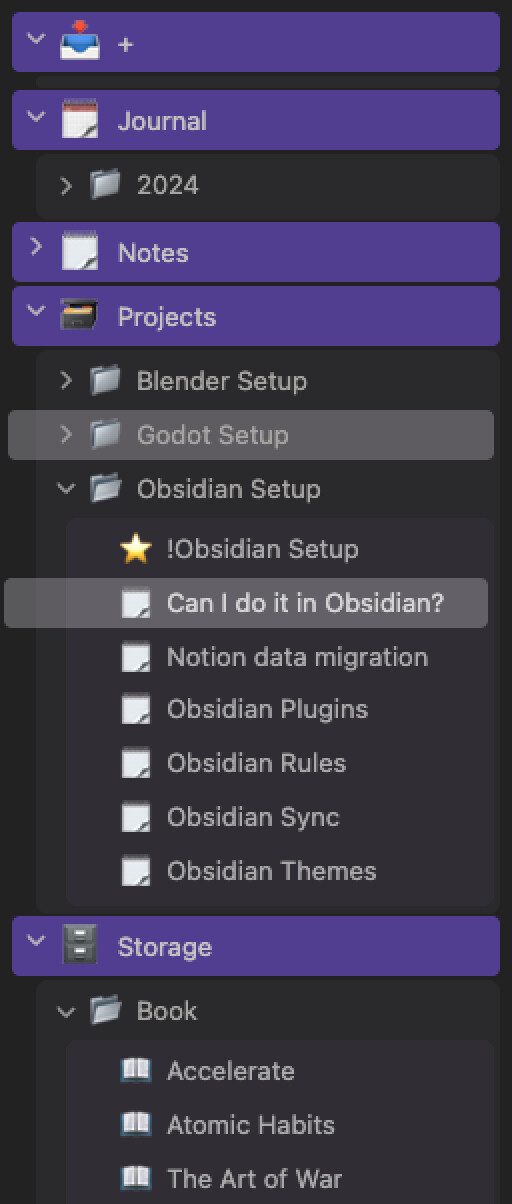Image resolution: width=512 pixels, height=1204 pixels.
Task: Click the star icon beside !Obsidian Setup
Action: click(135, 548)
